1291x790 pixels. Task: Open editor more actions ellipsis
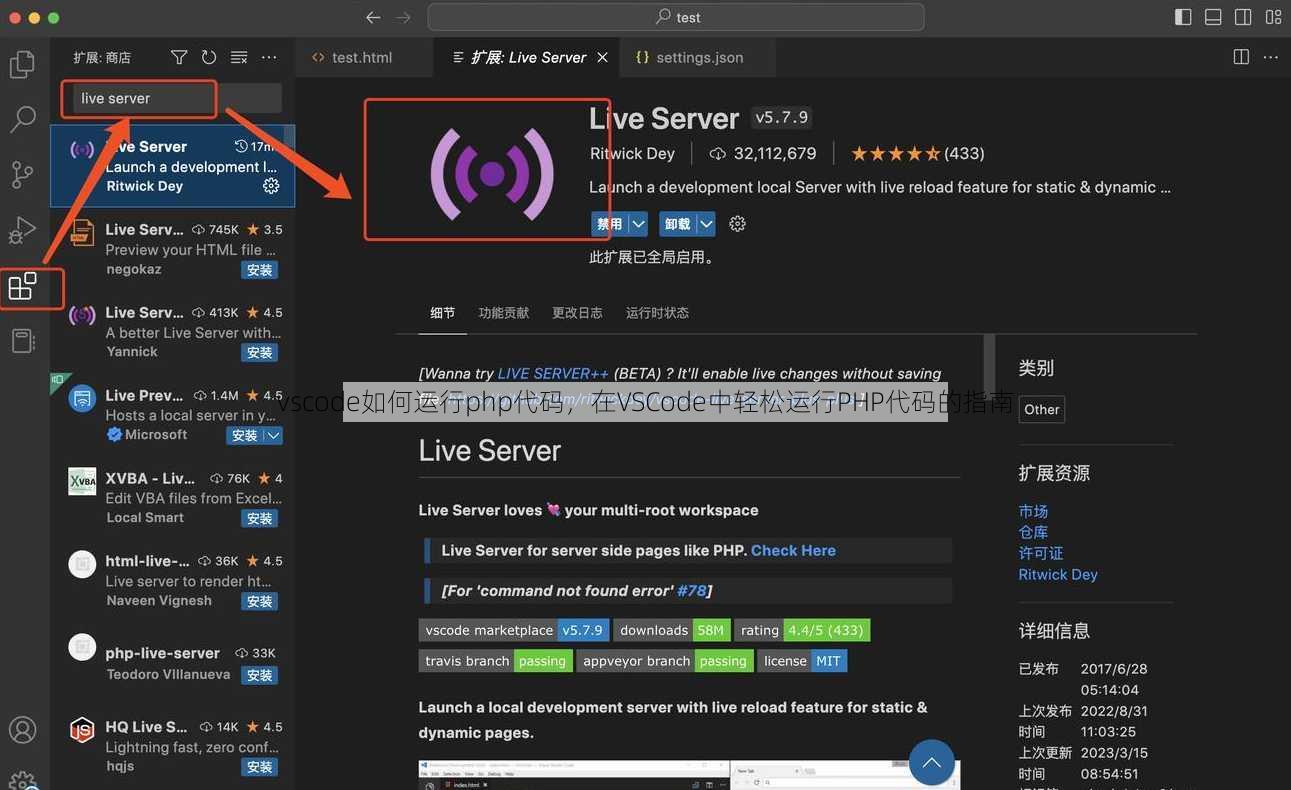[1270, 57]
